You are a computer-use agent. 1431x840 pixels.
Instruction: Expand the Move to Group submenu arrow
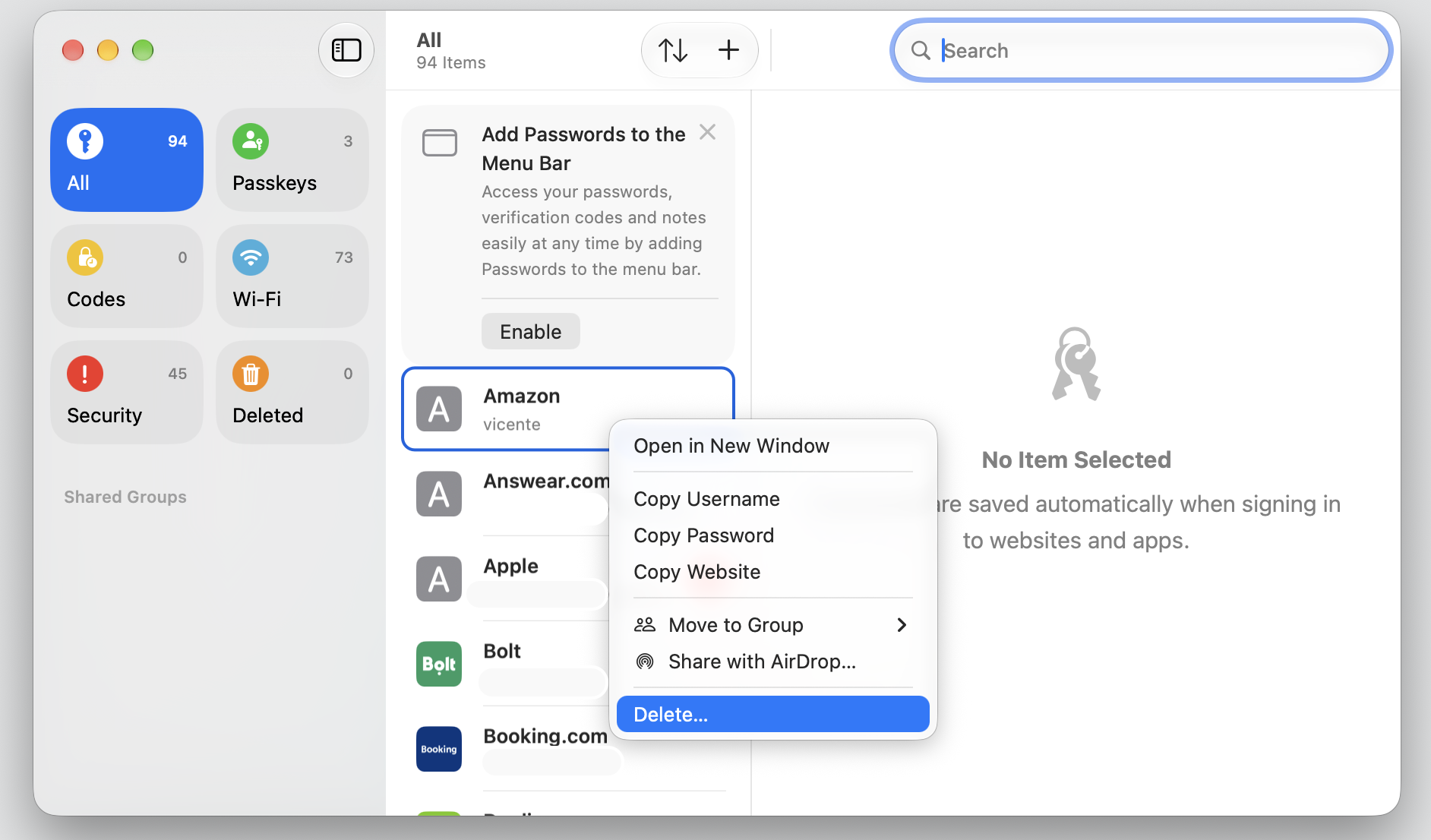click(x=902, y=625)
